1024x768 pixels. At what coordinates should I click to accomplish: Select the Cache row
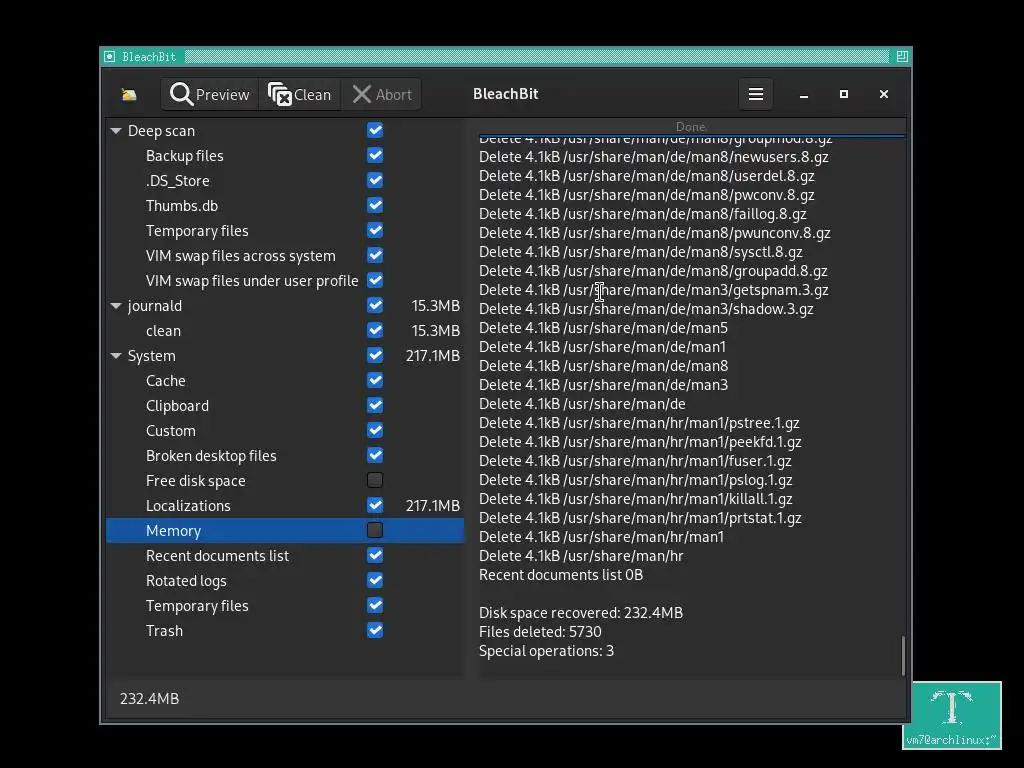tap(285, 381)
